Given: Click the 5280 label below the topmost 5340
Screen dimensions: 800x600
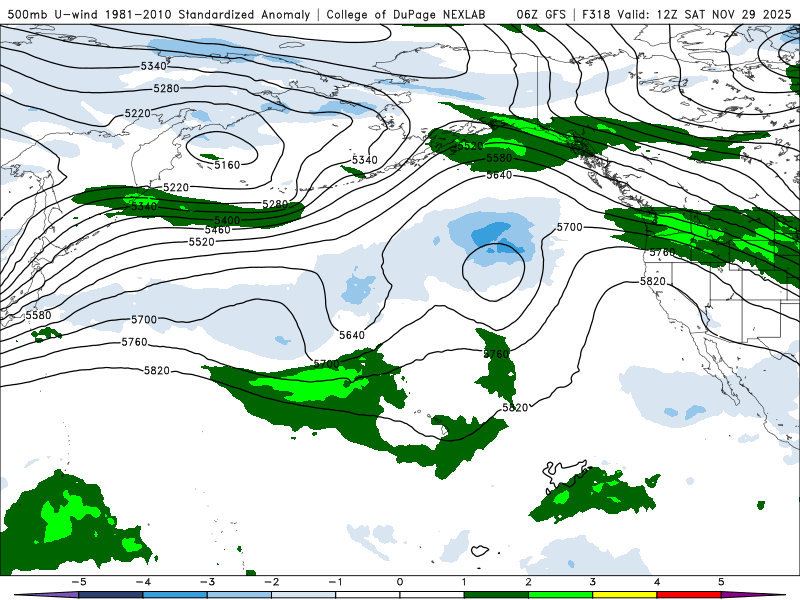Looking at the screenshot, I should (166, 89).
